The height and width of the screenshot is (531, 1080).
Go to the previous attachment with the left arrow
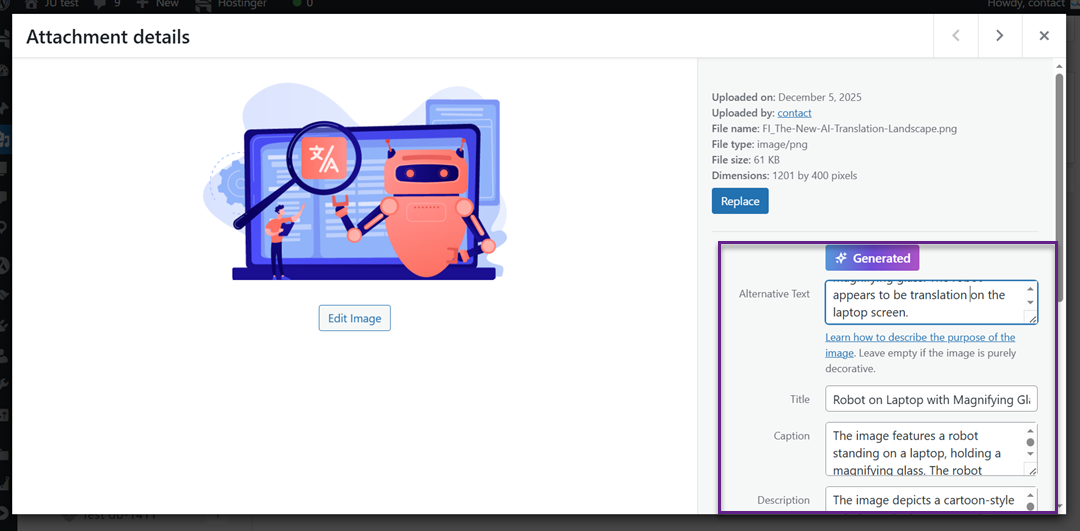(955, 36)
